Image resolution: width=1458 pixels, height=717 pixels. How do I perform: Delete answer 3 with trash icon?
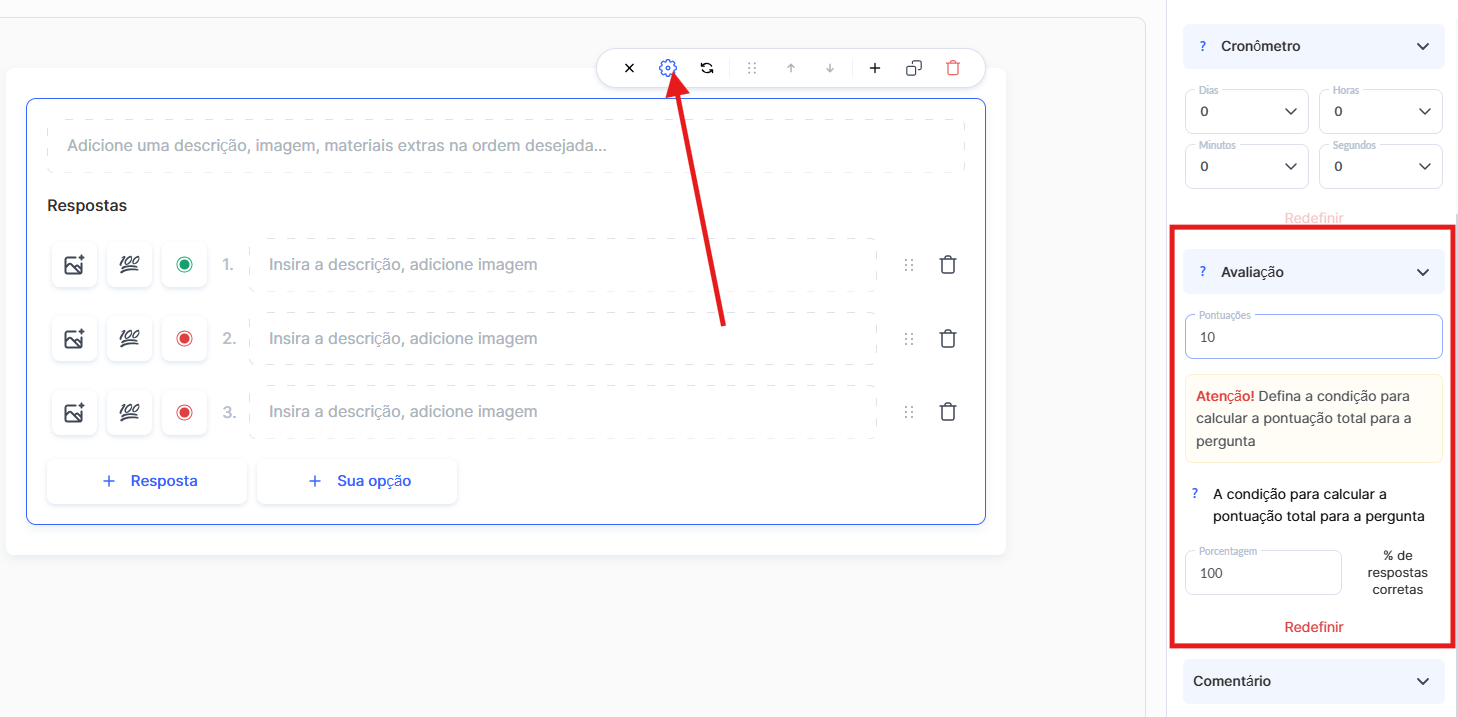click(948, 412)
